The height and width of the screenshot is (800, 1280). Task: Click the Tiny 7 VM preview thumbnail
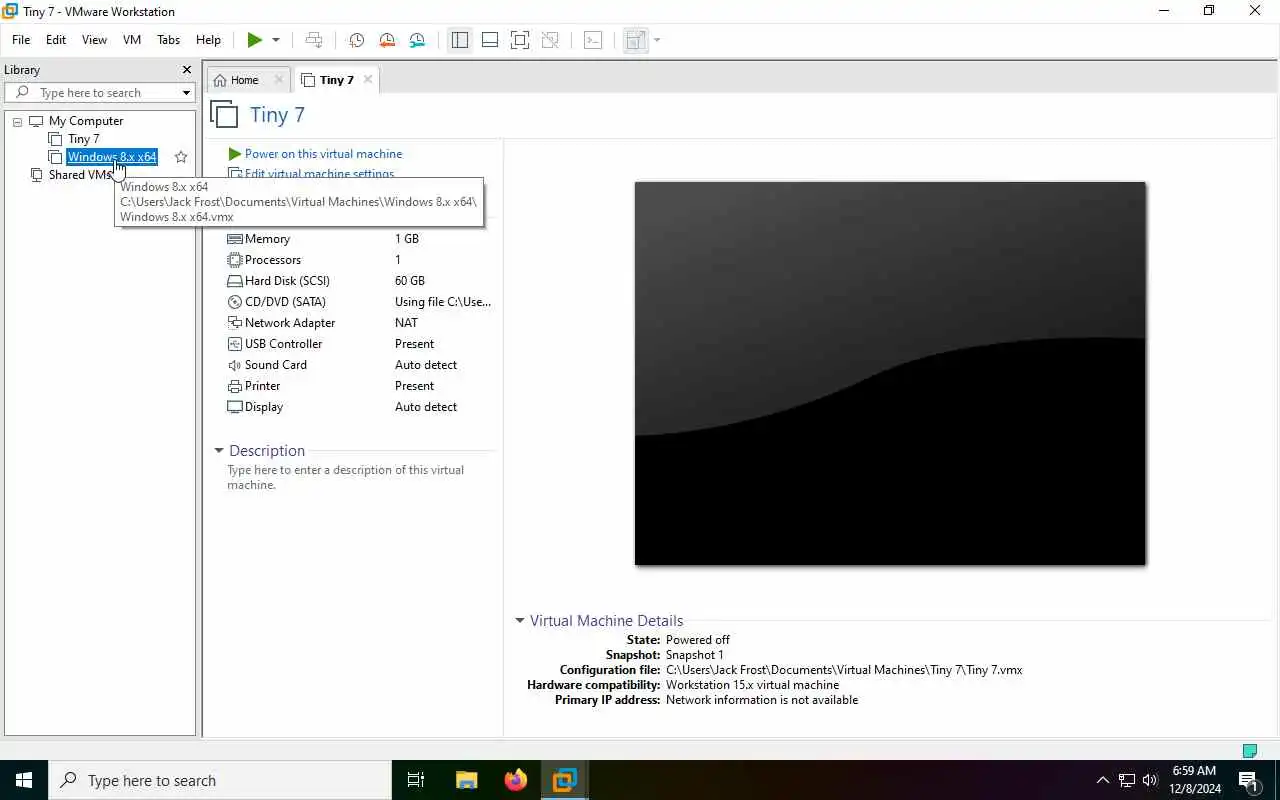pyautogui.click(x=890, y=373)
